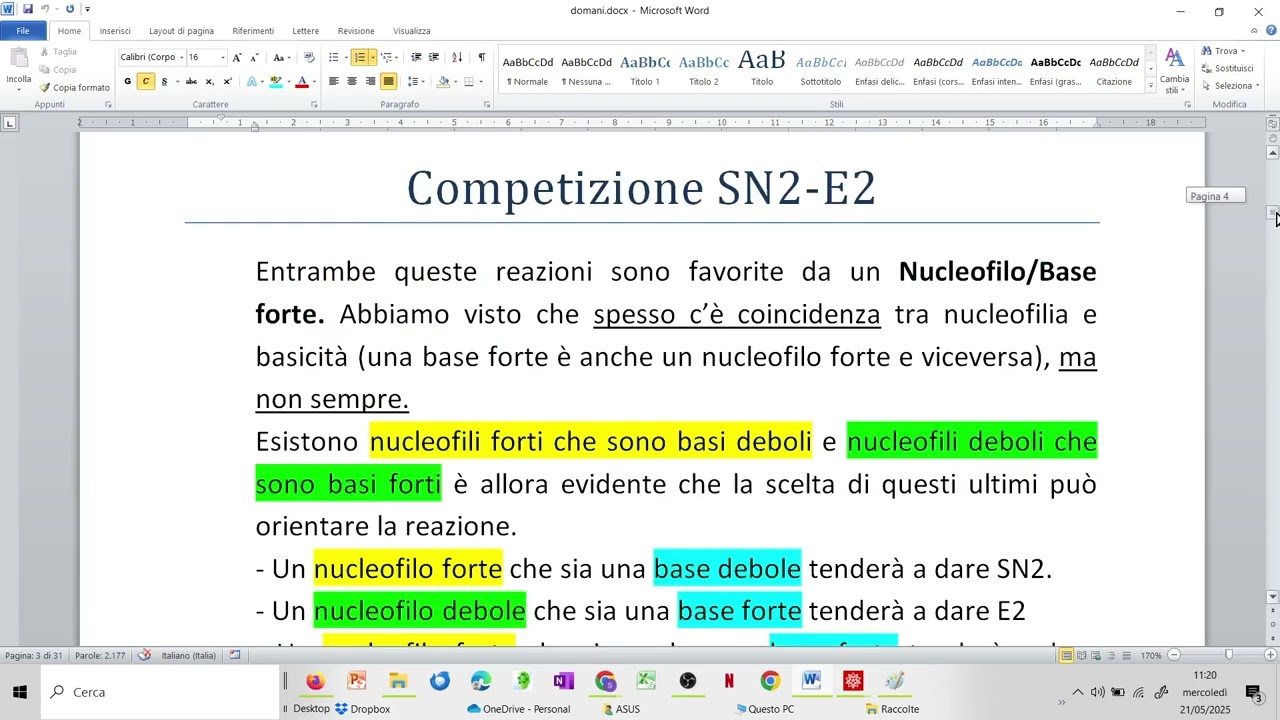Click the line spacing icon
Viewport: 1280px width, 720px height.
414,81
